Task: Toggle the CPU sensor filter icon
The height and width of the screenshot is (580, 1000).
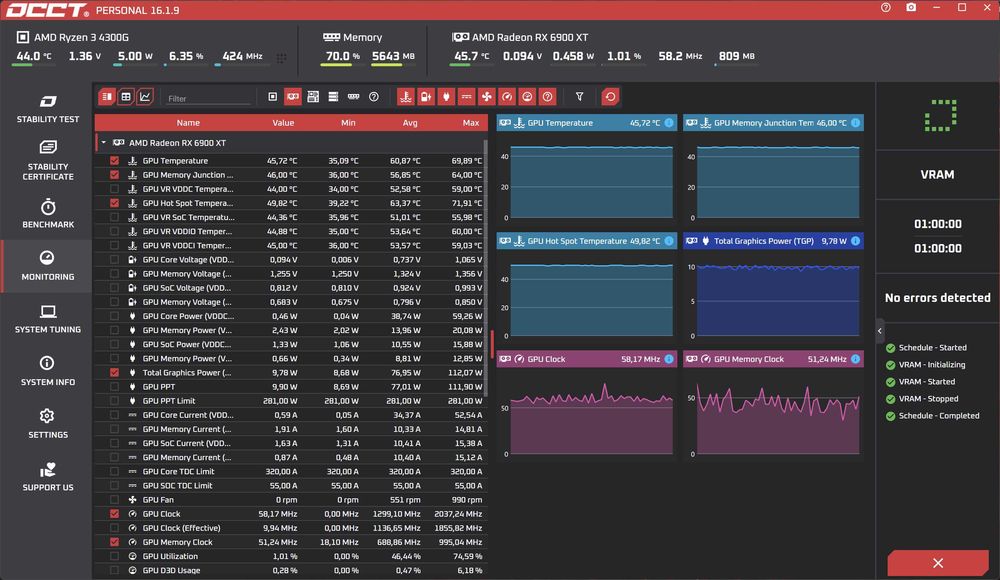Action: click(272, 97)
